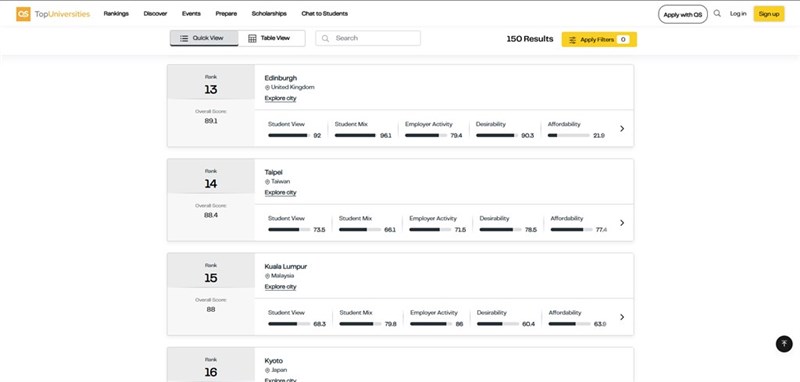Click Explore city link for Edinburgh
Screen dimensions: 800x382
click(x=280, y=98)
